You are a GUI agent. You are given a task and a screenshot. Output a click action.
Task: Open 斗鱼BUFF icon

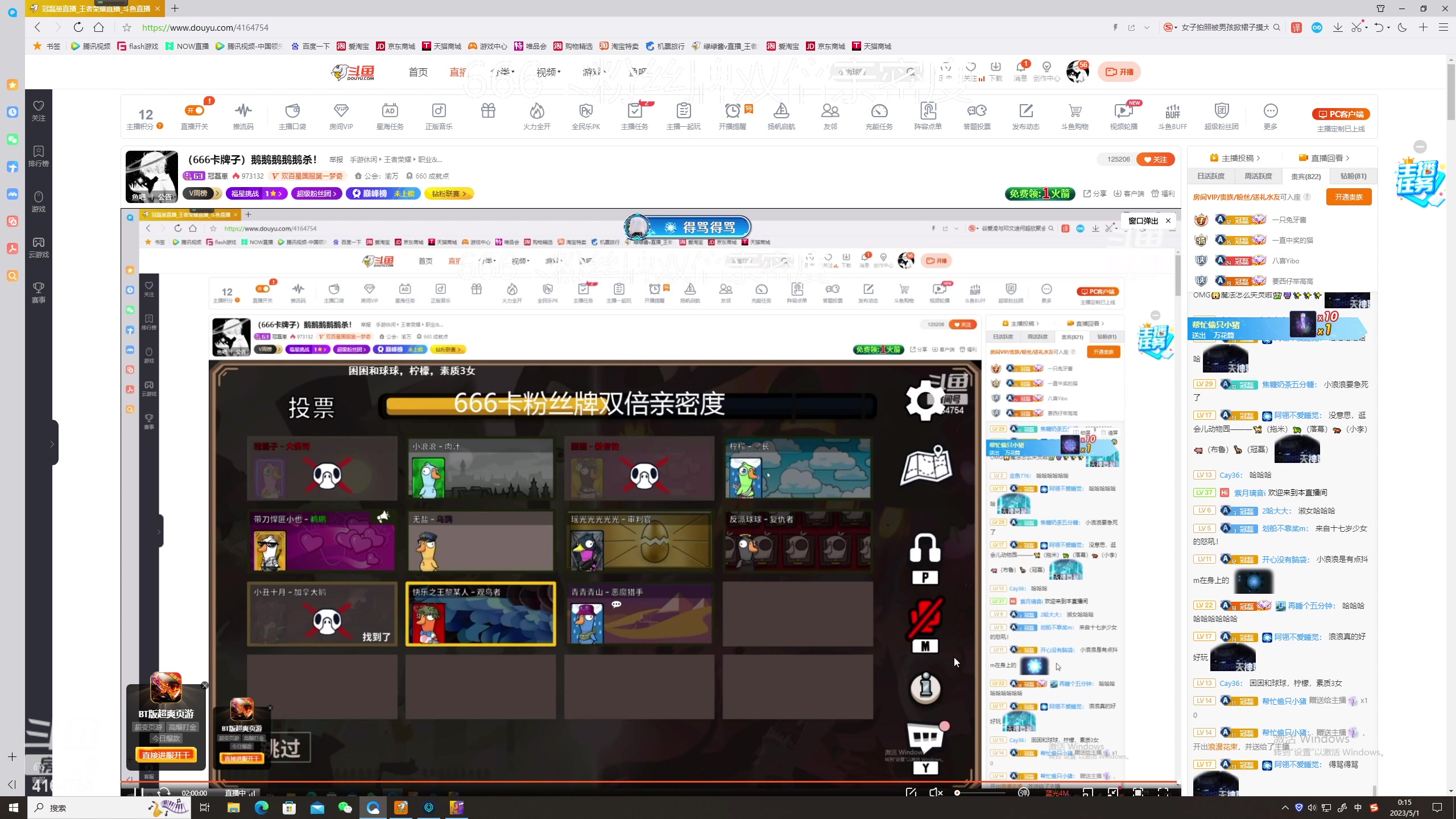click(1173, 110)
